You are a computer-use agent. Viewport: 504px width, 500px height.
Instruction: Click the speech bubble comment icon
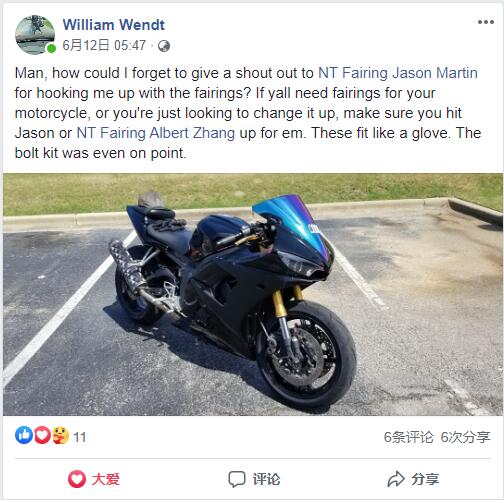click(237, 479)
